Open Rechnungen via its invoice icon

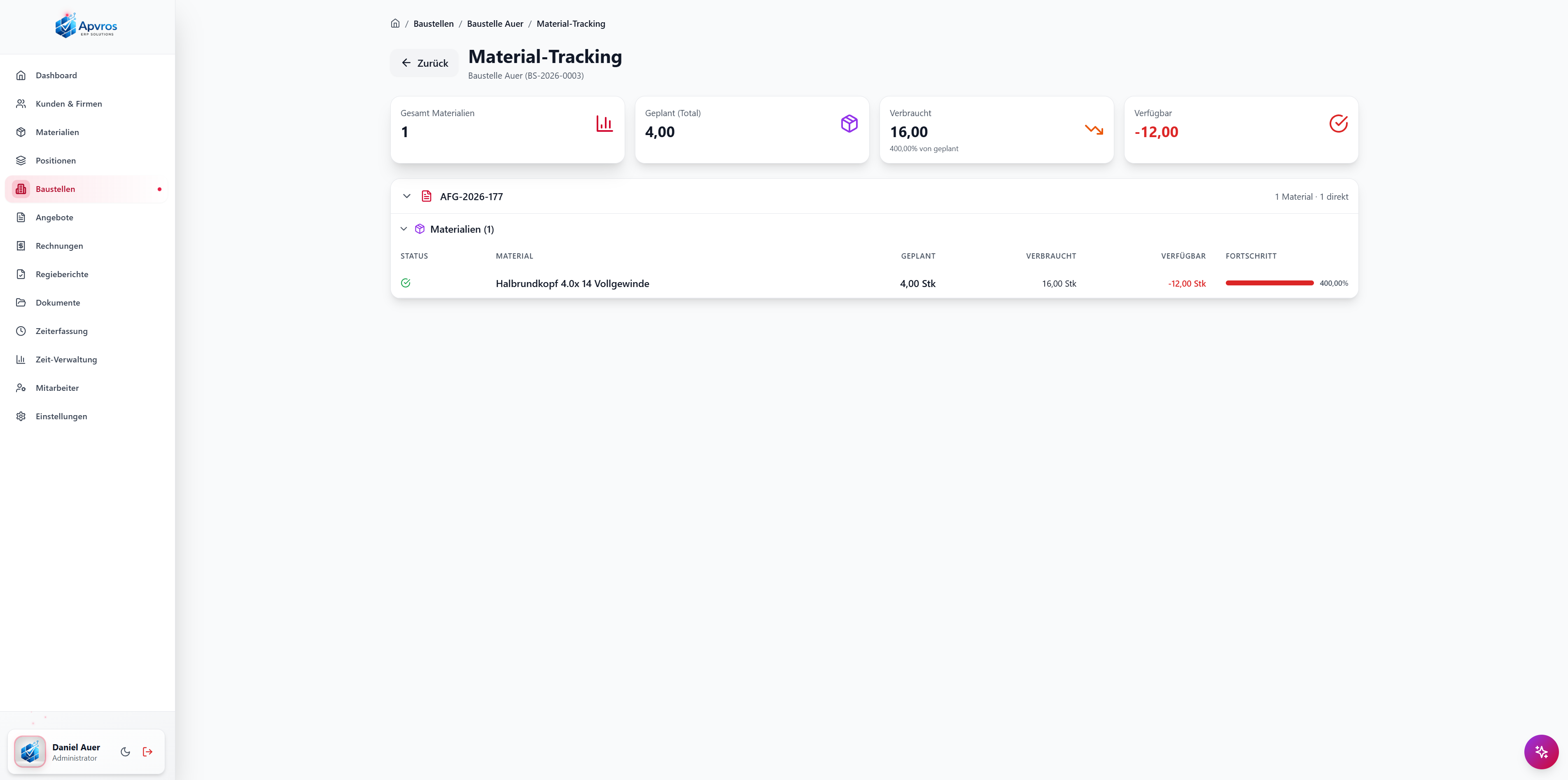pos(21,245)
